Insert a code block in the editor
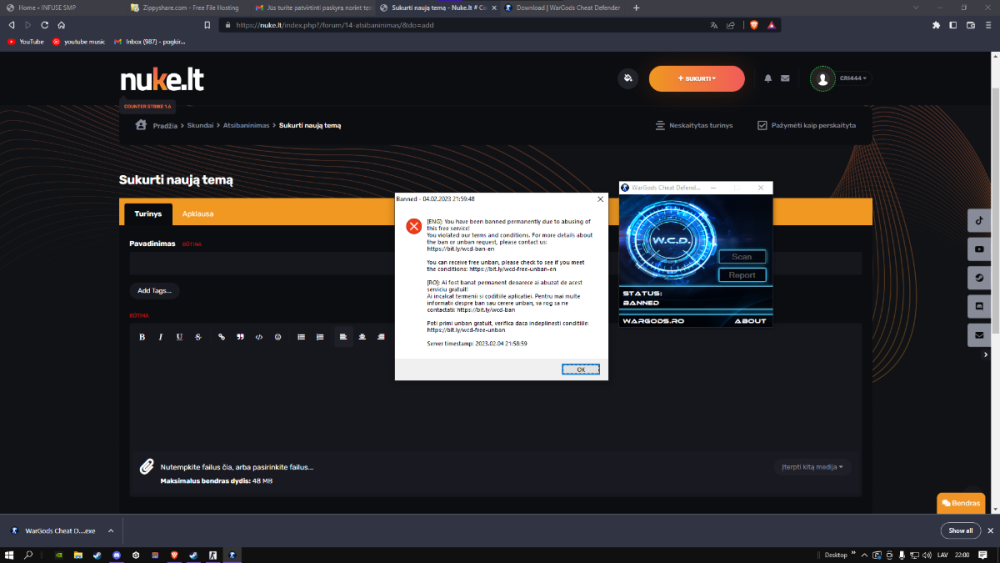Viewport: 1000px width, 563px height. click(259, 337)
